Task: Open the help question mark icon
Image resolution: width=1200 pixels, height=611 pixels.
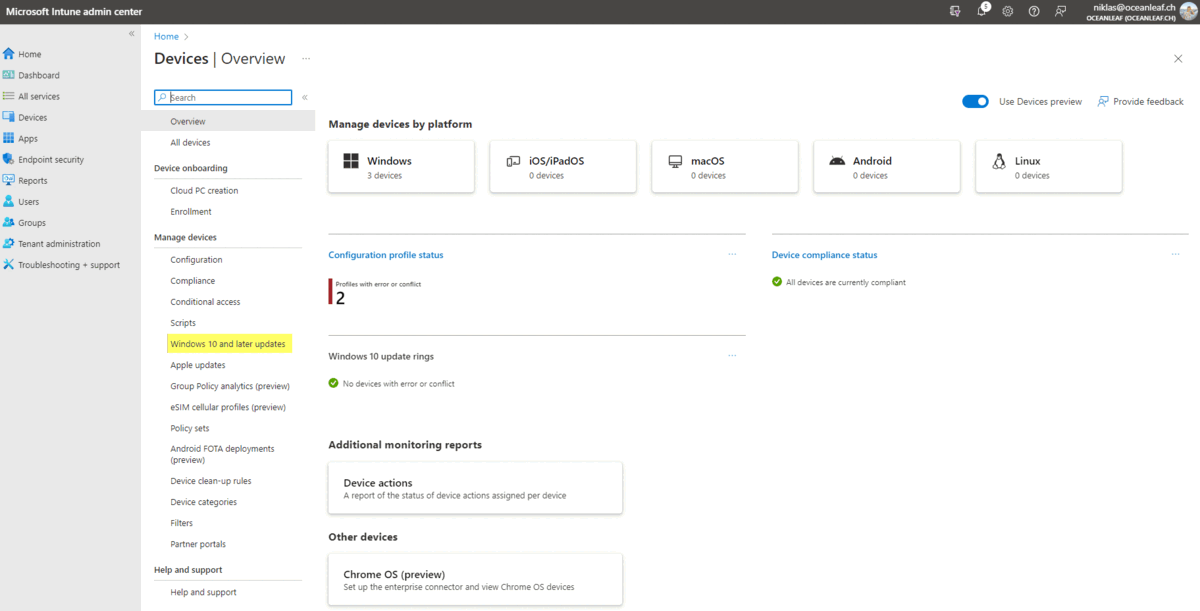Action: click(1034, 11)
